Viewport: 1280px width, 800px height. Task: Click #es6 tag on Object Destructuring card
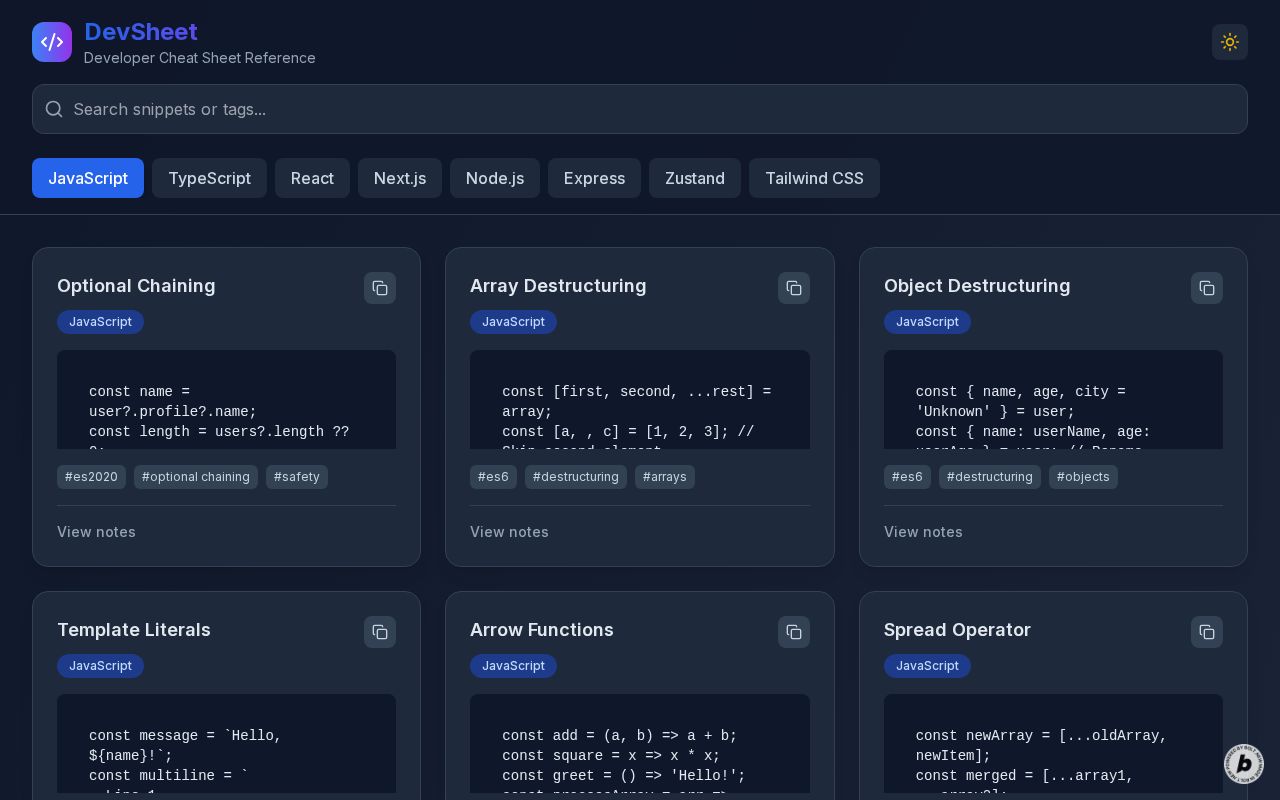click(907, 477)
